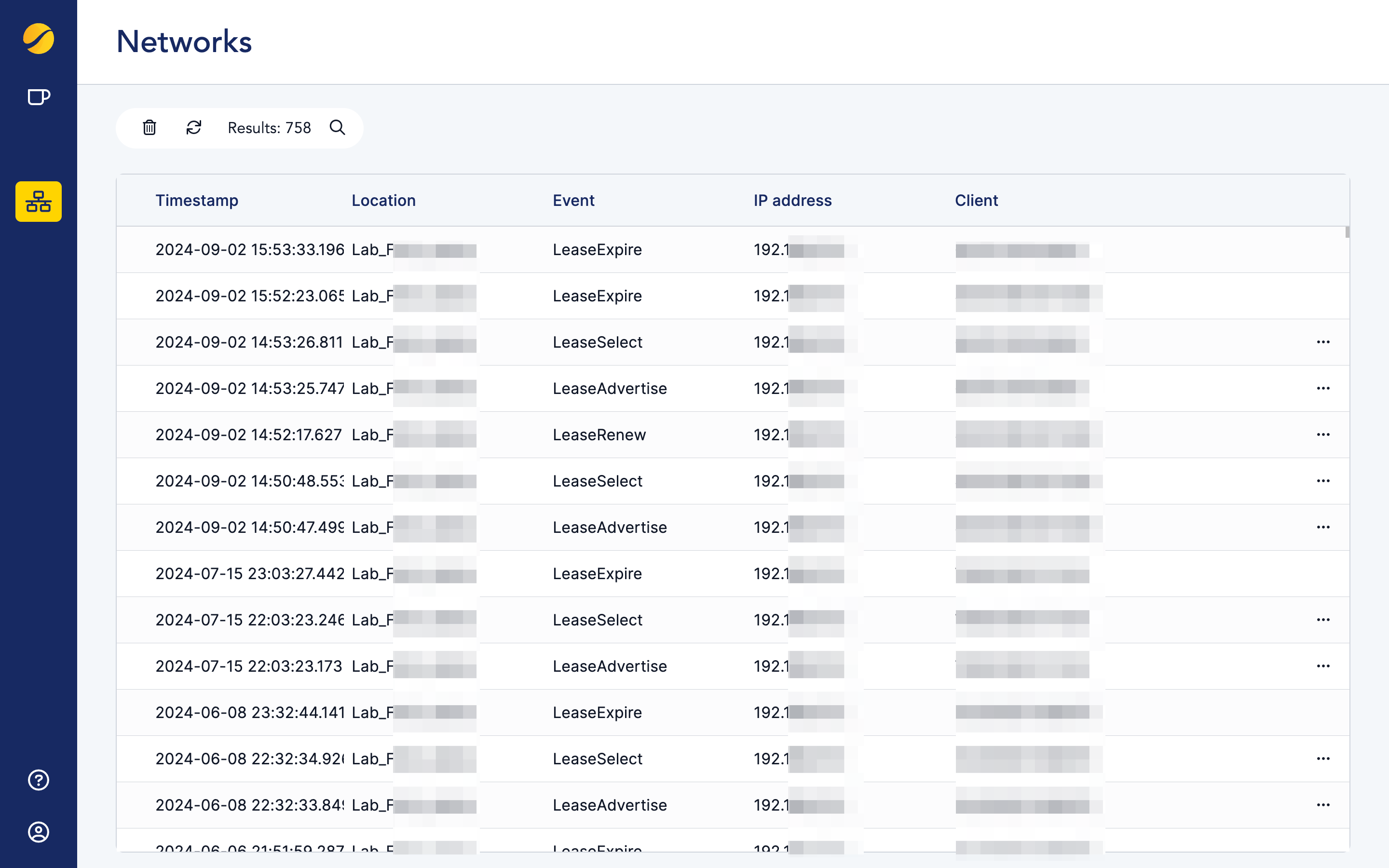Sort the table by the Timestamp column
The image size is (1389, 868).
[197, 200]
